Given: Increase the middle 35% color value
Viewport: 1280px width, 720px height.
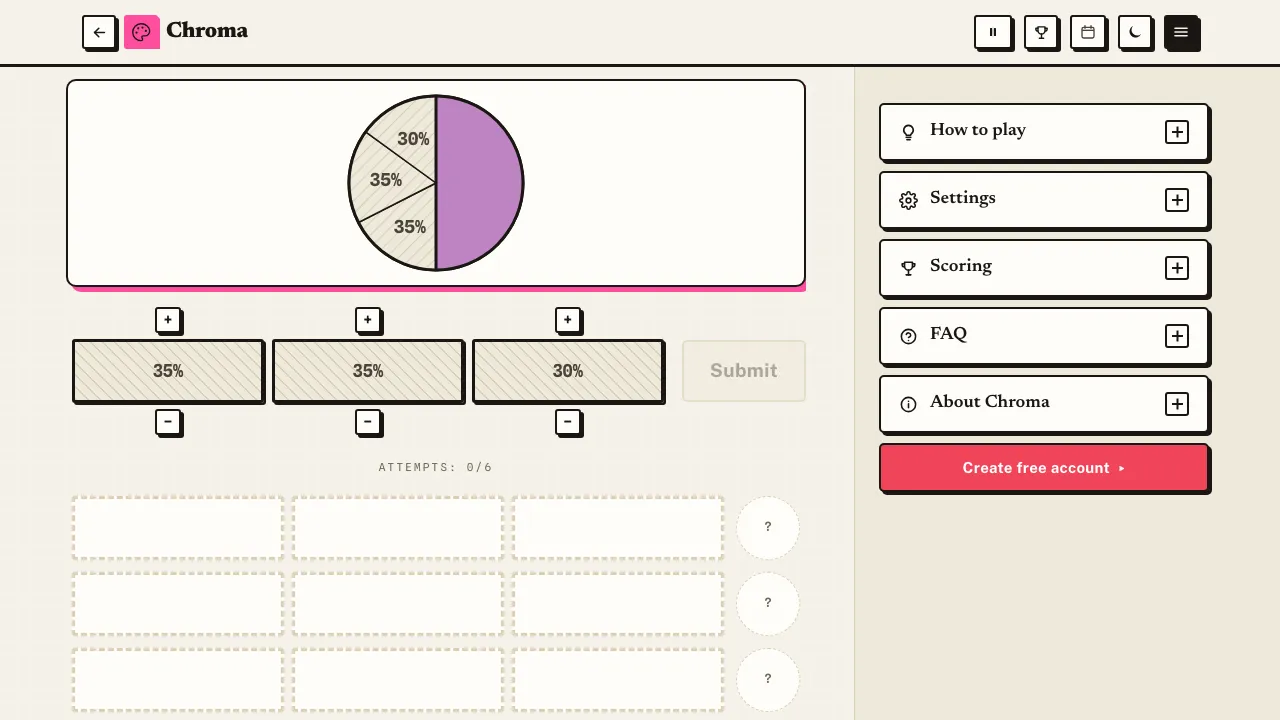Looking at the screenshot, I should [x=368, y=320].
